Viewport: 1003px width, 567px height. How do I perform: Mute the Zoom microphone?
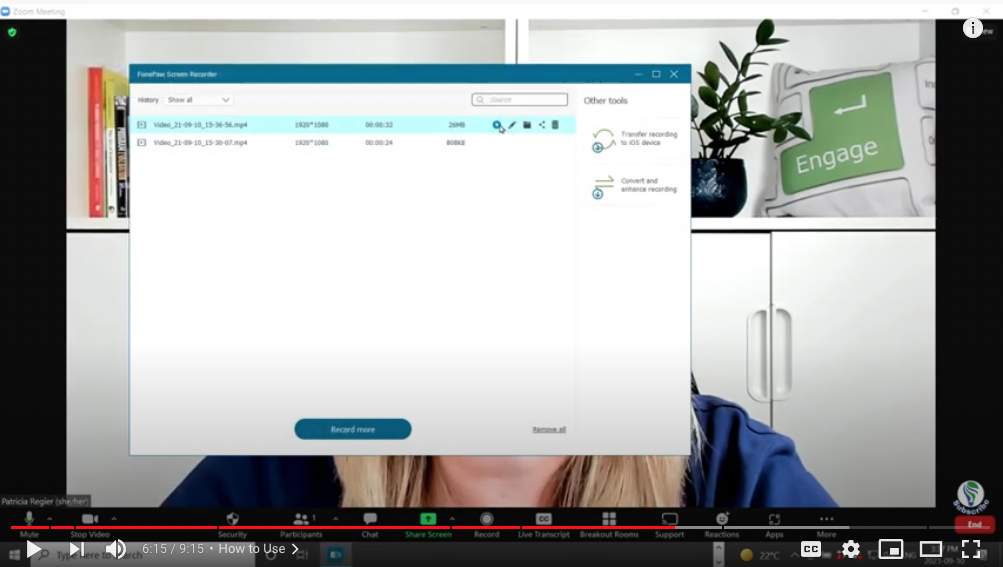coord(29,523)
